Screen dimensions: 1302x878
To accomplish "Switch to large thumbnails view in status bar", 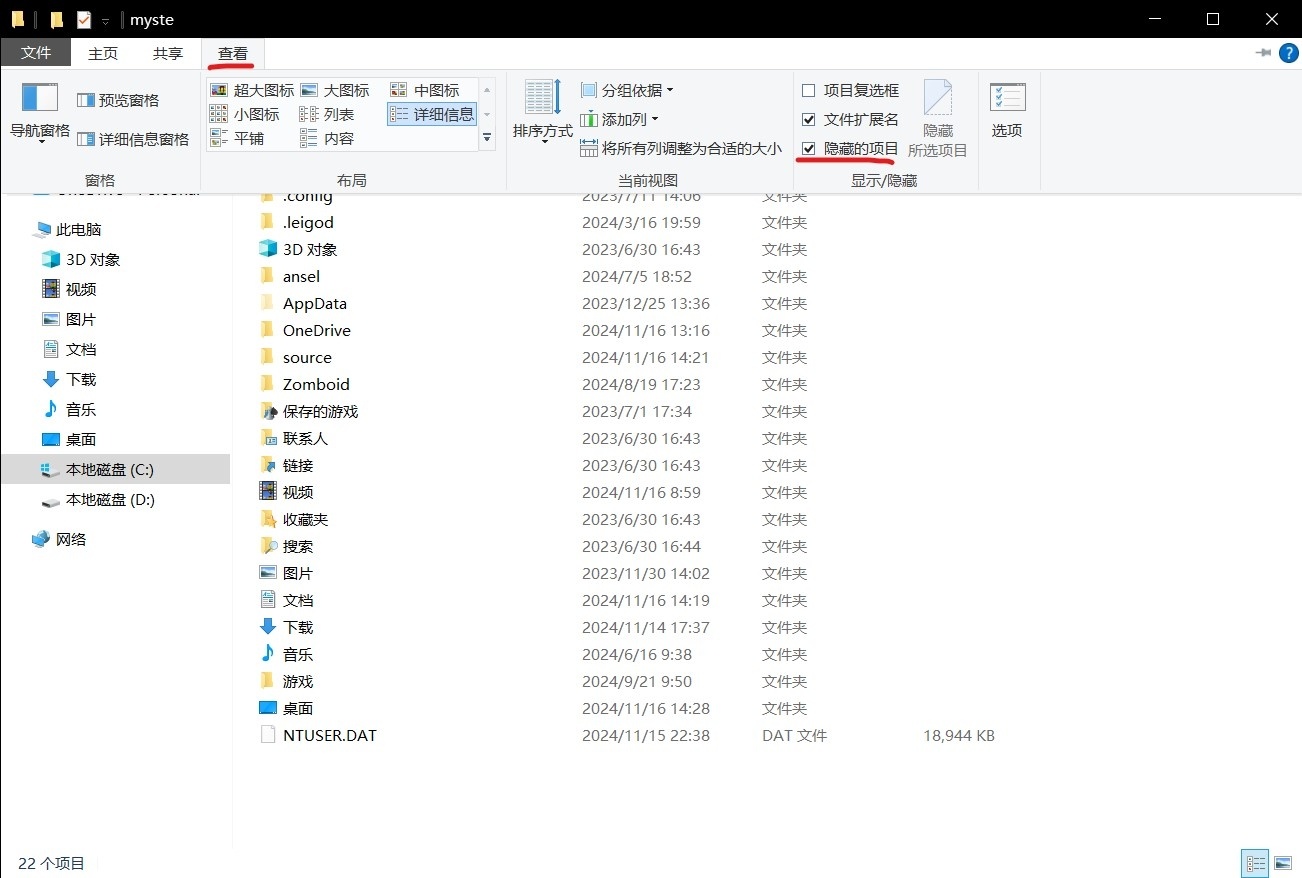I will point(1283,863).
